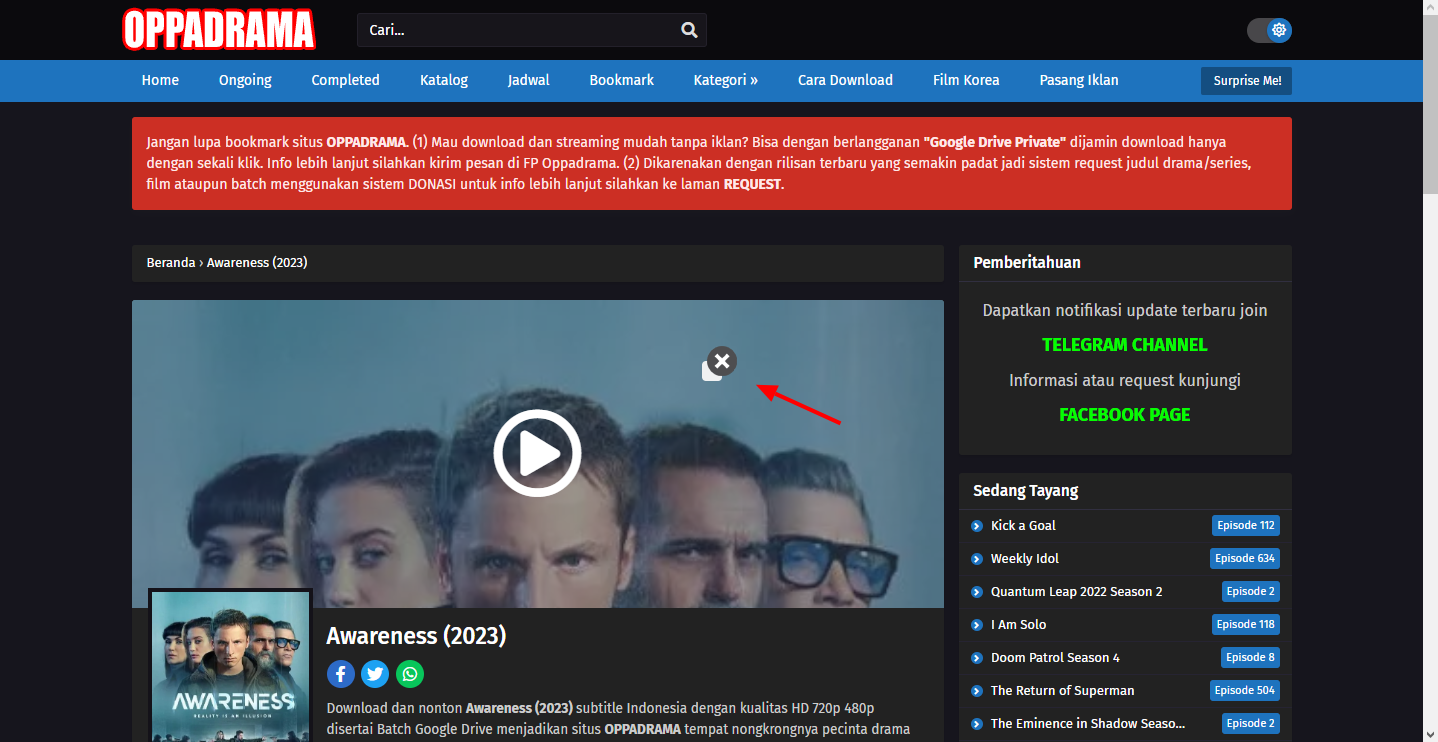Open the TELEGRAM CHANNEL link

(x=1124, y=345)
